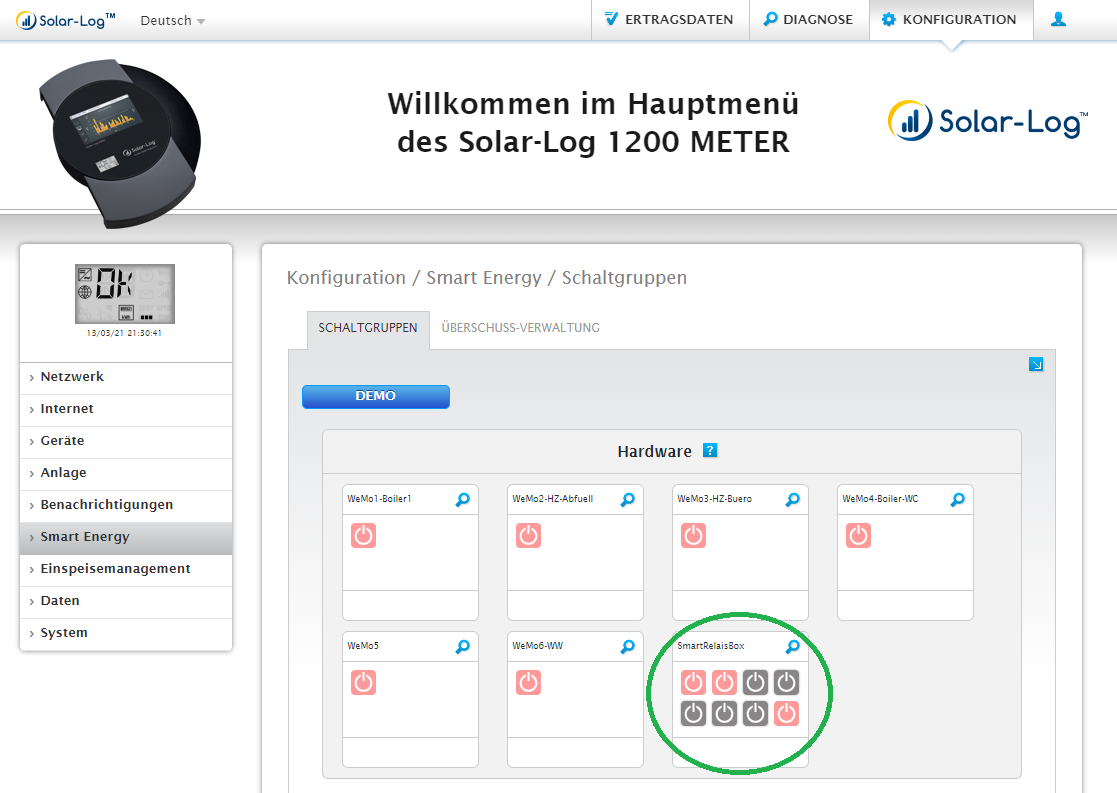The width and height of the screenshot is (1117, 793).
Task: Open the magnifier on WeMo1-Boiler1
Action: tap(462, 499)
